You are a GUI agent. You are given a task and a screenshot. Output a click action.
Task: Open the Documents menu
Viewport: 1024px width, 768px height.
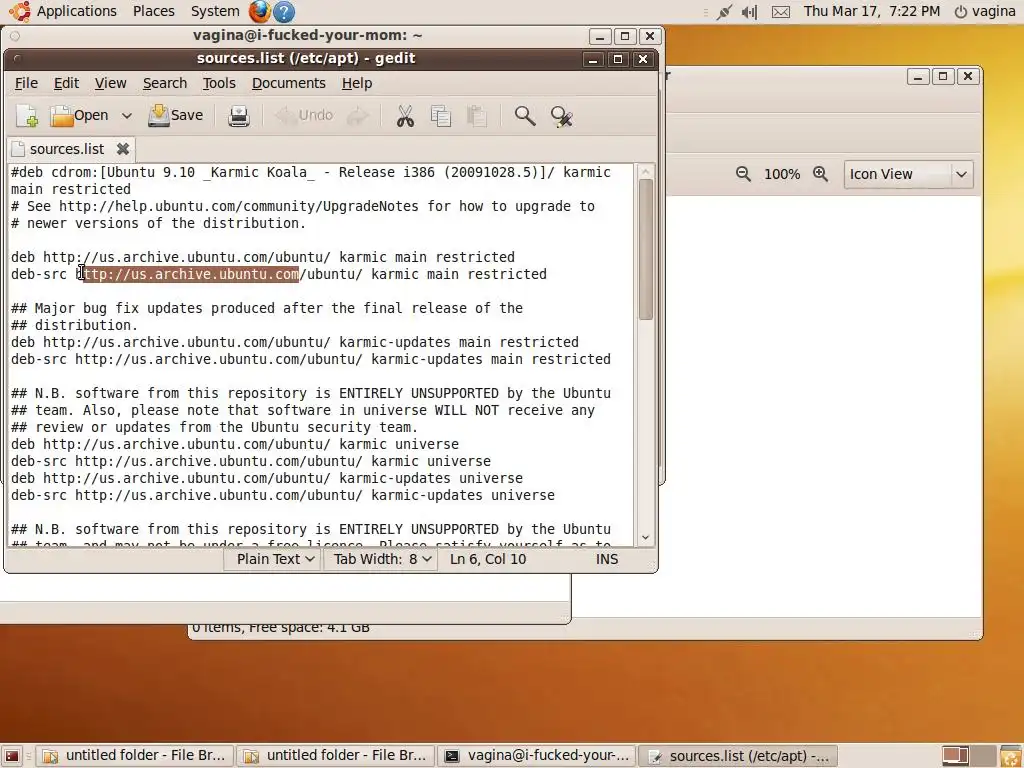tap(289, 84)
